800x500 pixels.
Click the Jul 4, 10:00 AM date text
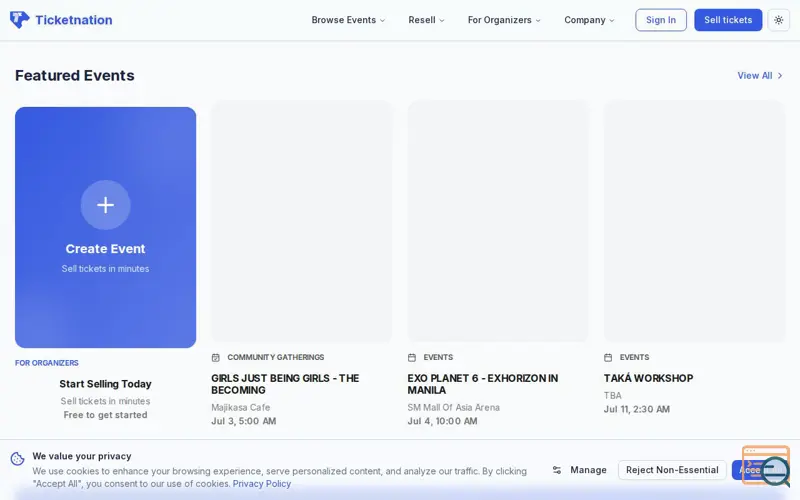[442, 421]
